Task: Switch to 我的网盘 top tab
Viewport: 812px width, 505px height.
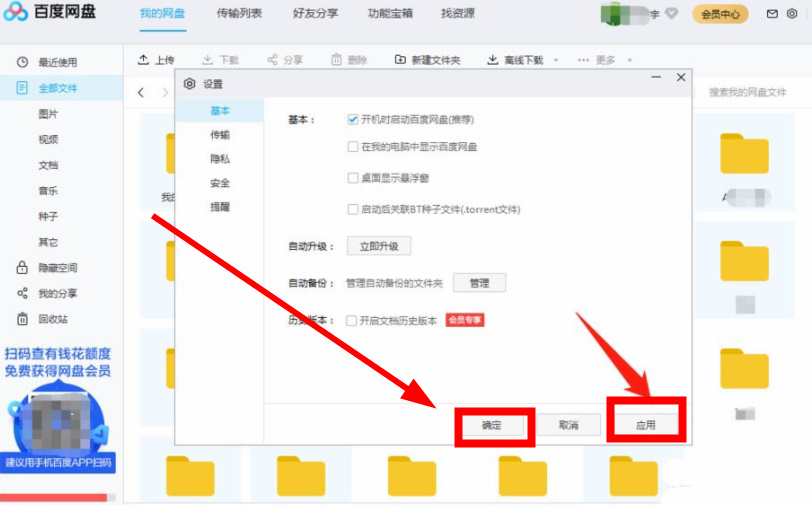Action: (163, 13)
